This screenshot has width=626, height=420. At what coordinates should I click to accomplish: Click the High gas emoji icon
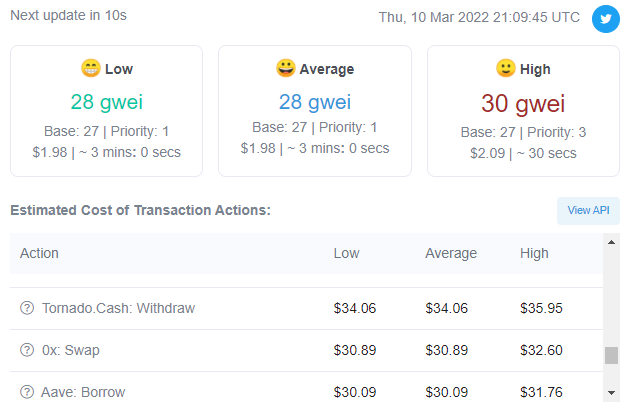click(507, 69)
